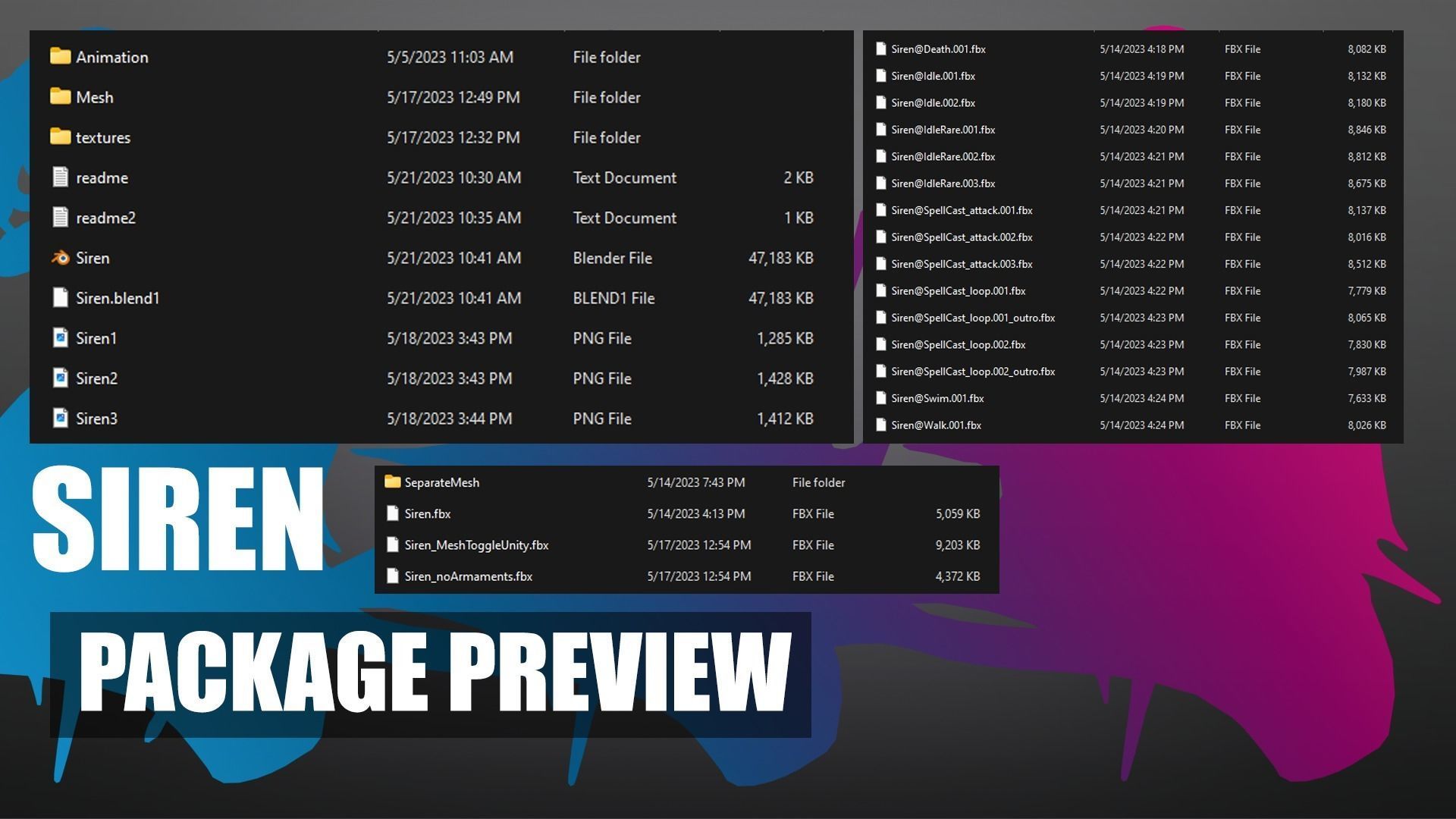Click the Siren@Walk.001.fbx file name
Viewport: 1456px width, 819px height.
point(936,425)
